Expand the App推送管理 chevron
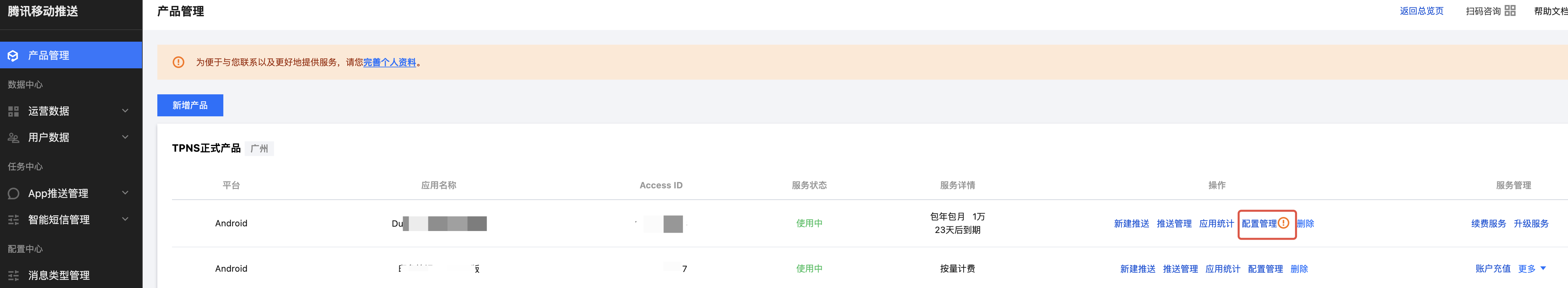The width and height of the screenshot is (1568, 288). coord(125,193)
